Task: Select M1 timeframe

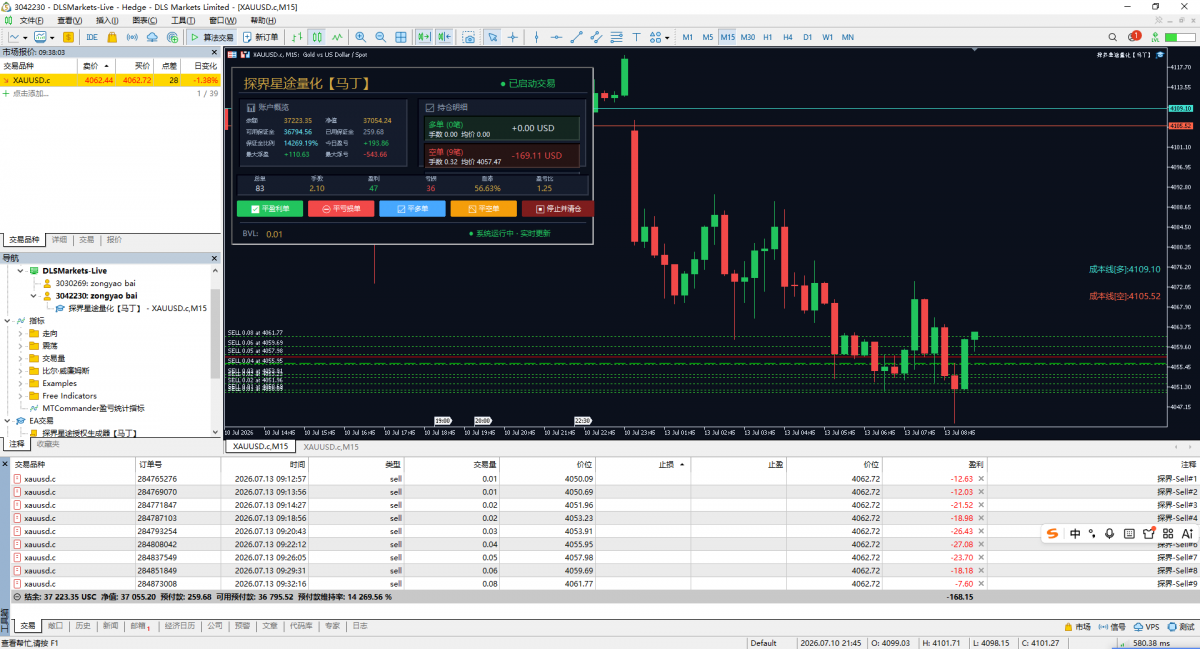Action: point(687,37)
